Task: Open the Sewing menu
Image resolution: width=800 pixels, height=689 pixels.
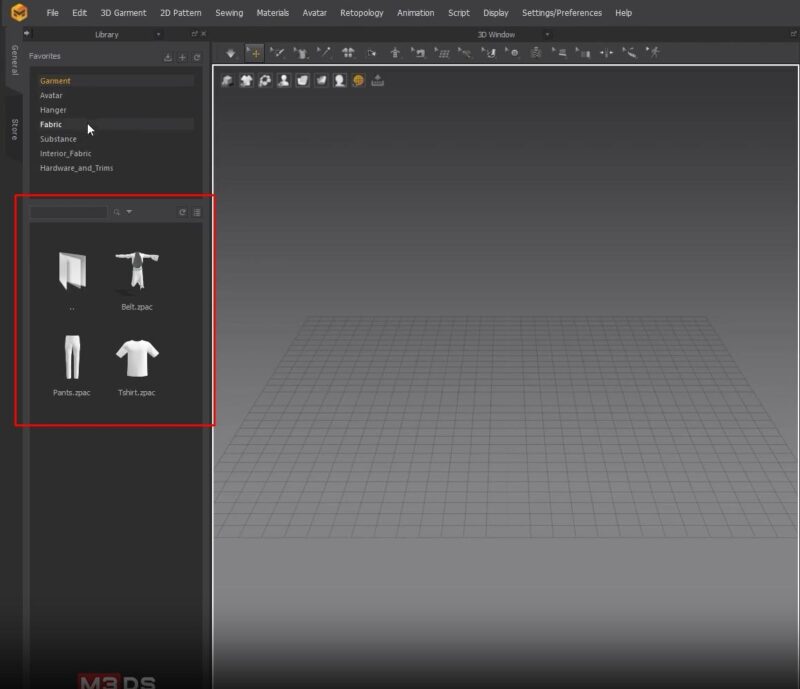Action: (x=228, y=13)
